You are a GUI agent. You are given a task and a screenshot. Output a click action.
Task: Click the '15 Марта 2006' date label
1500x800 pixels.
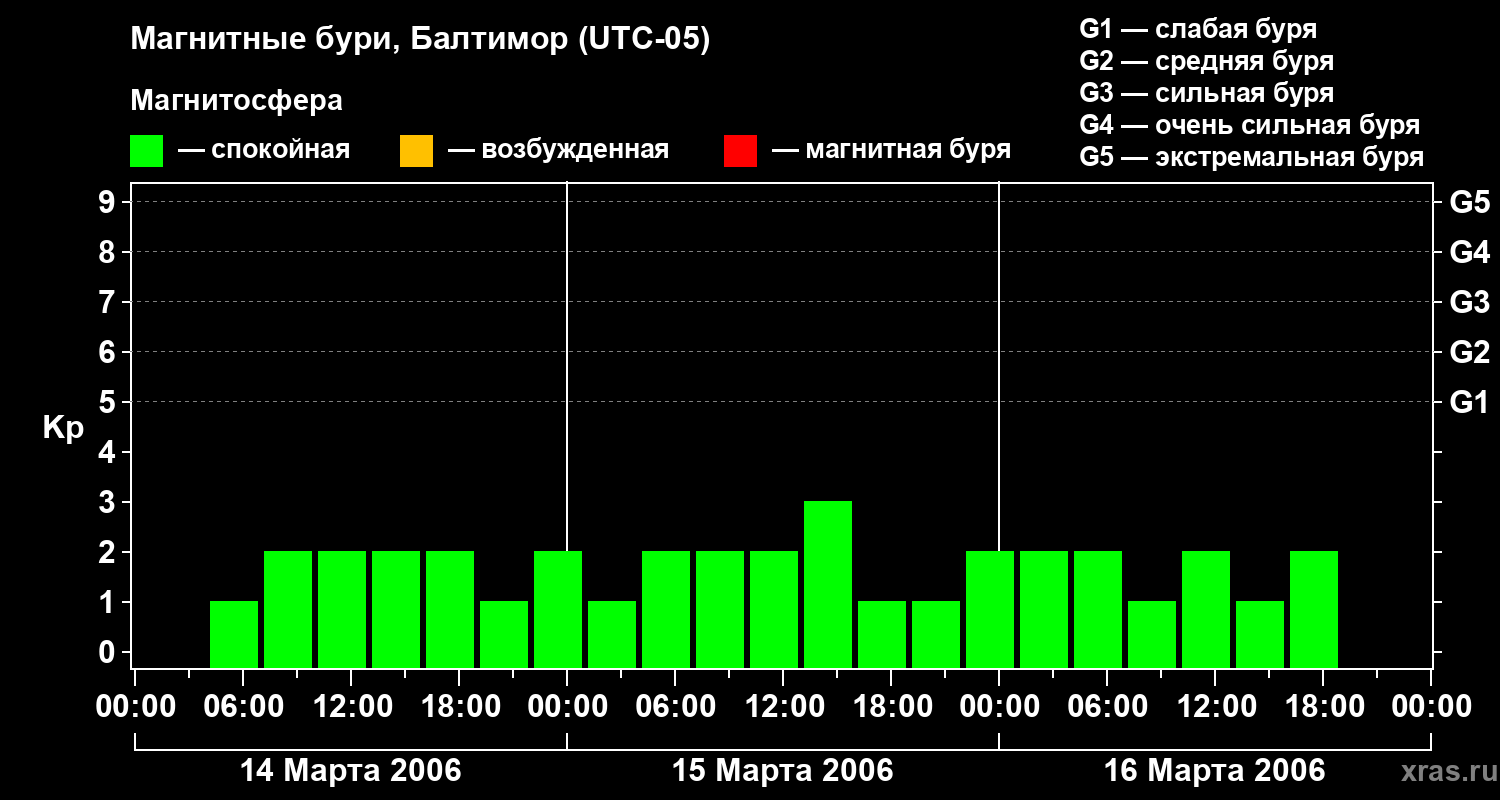(782, 771)
